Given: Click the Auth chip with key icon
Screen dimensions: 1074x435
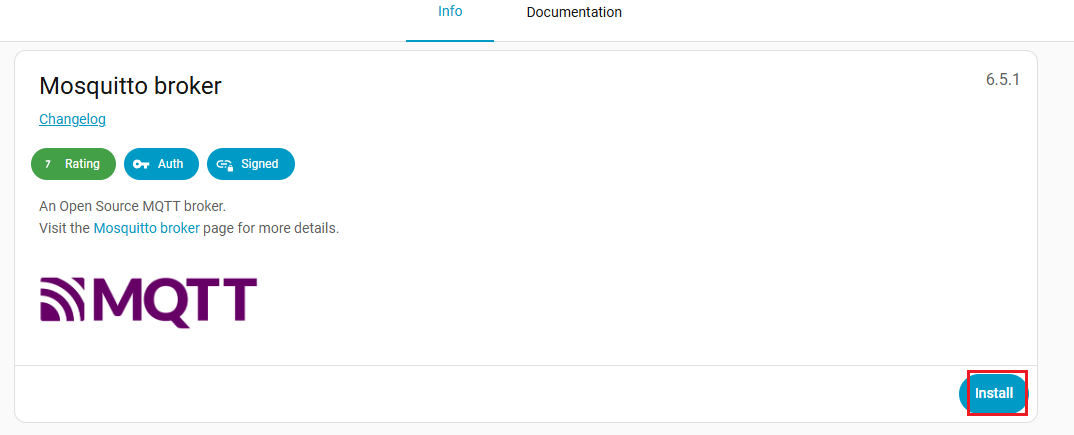Looking at the screenshot, I should (x=161, y=164).
